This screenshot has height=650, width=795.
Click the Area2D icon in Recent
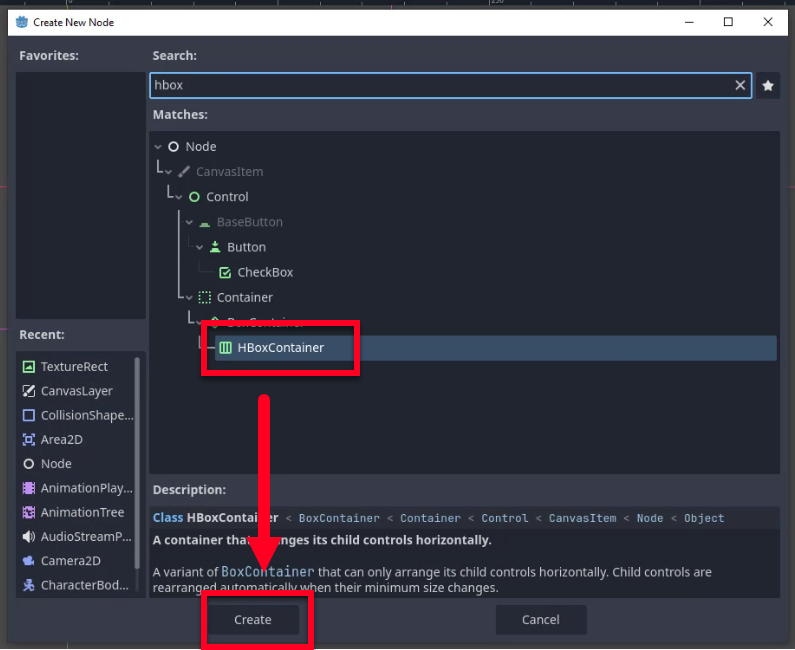pos(29,440)
